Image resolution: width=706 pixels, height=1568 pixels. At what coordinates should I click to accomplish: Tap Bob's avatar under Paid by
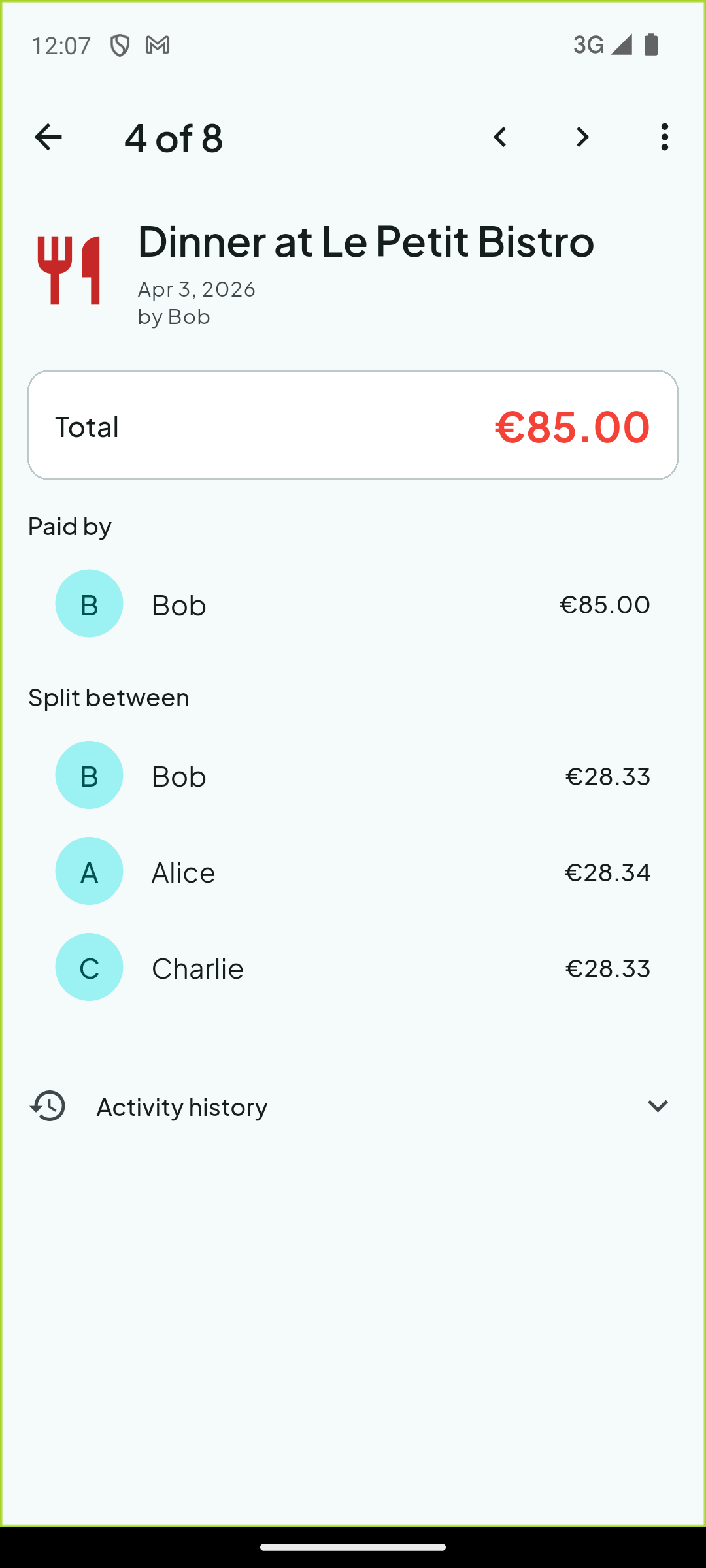coord(89,603)
